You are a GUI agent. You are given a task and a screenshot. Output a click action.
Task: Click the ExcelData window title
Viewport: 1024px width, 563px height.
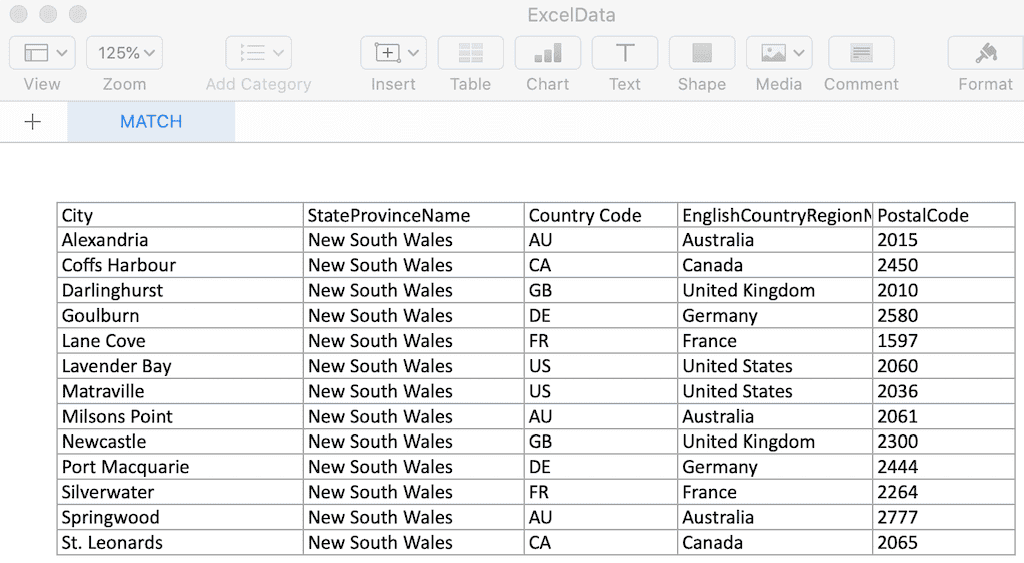571,15
